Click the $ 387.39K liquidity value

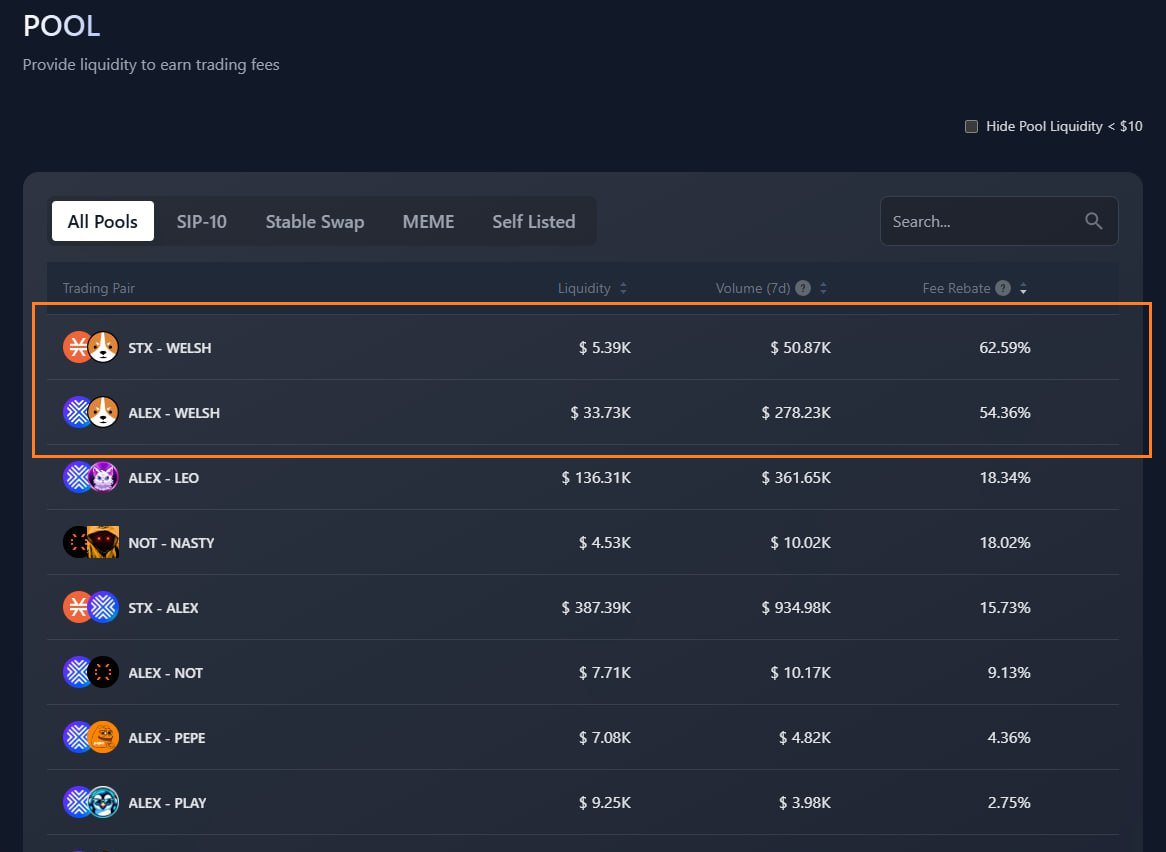(x=596, y=607)
